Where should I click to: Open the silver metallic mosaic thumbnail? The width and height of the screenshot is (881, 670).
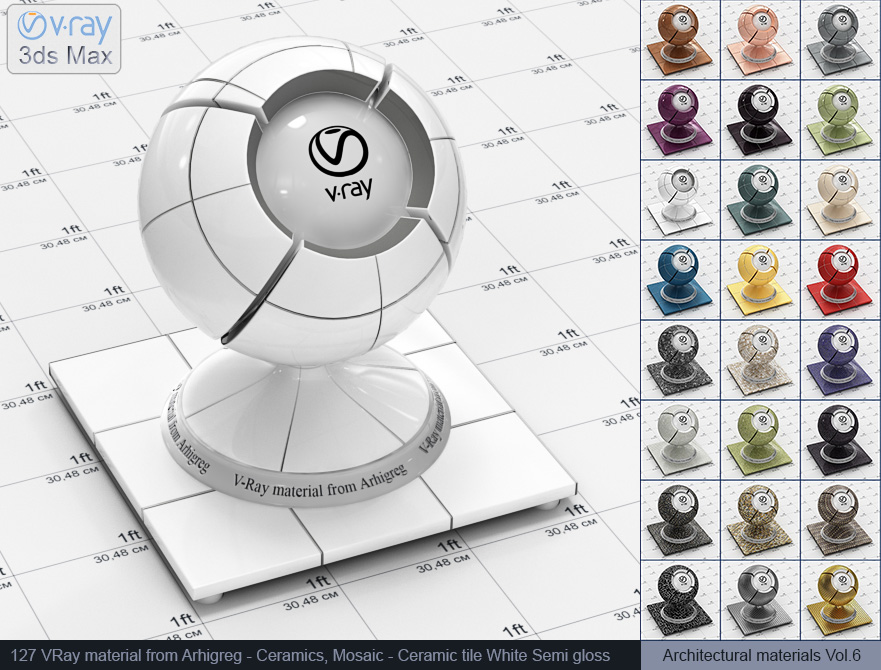[760, 600]
